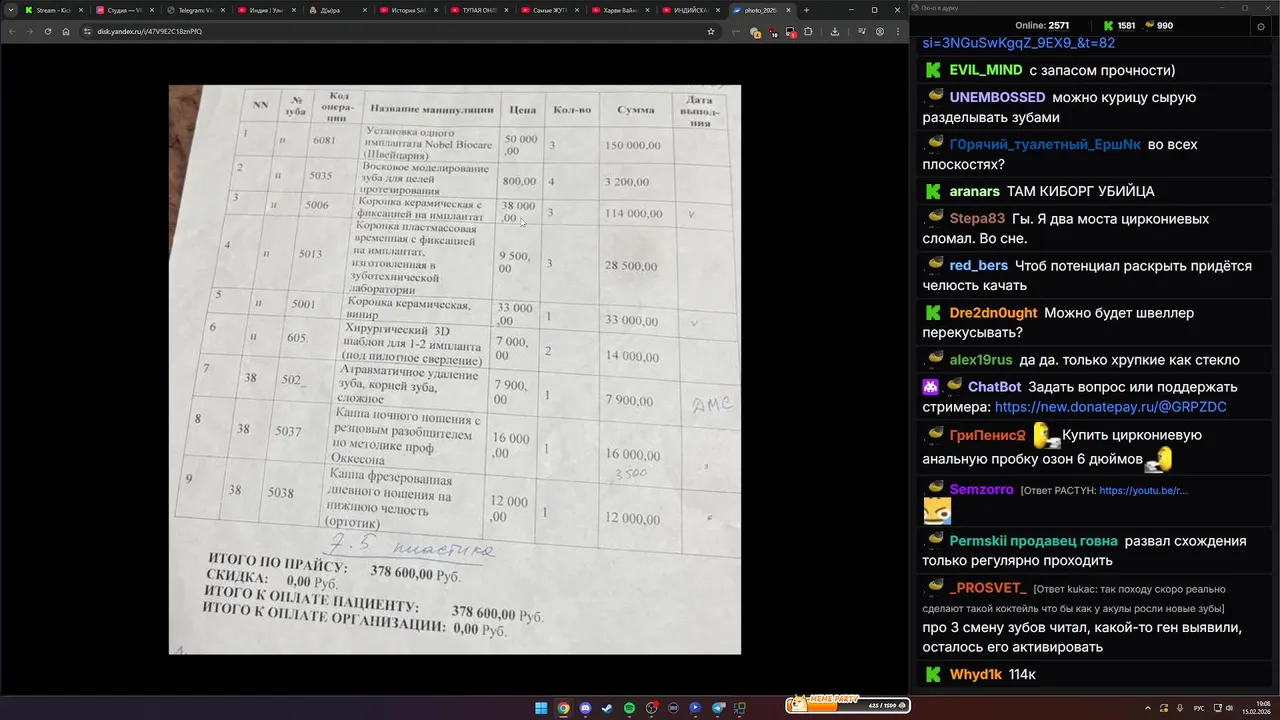Viewport: 1280px width, 720px height.
Task: Open Spotify from the taskbar
Action: pos(629,708)
